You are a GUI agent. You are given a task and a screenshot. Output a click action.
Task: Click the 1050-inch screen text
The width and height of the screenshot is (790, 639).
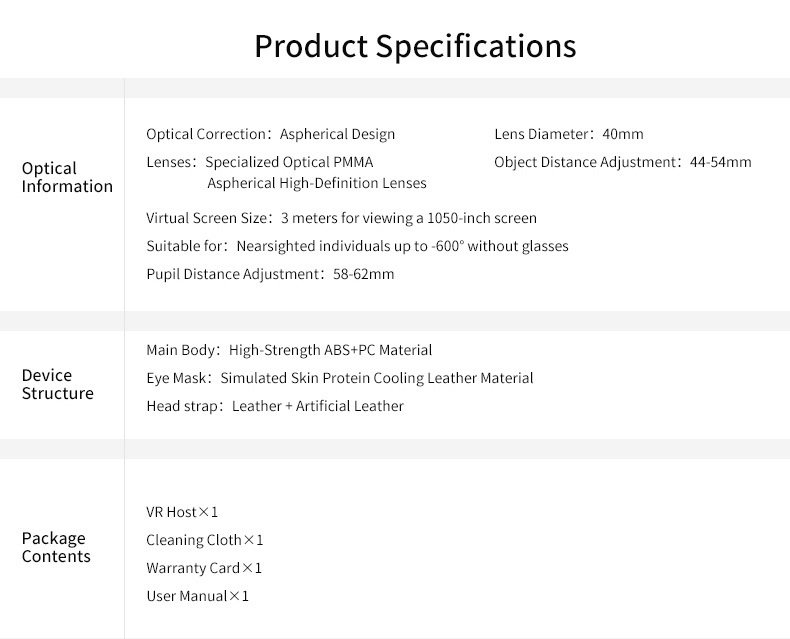482,218
